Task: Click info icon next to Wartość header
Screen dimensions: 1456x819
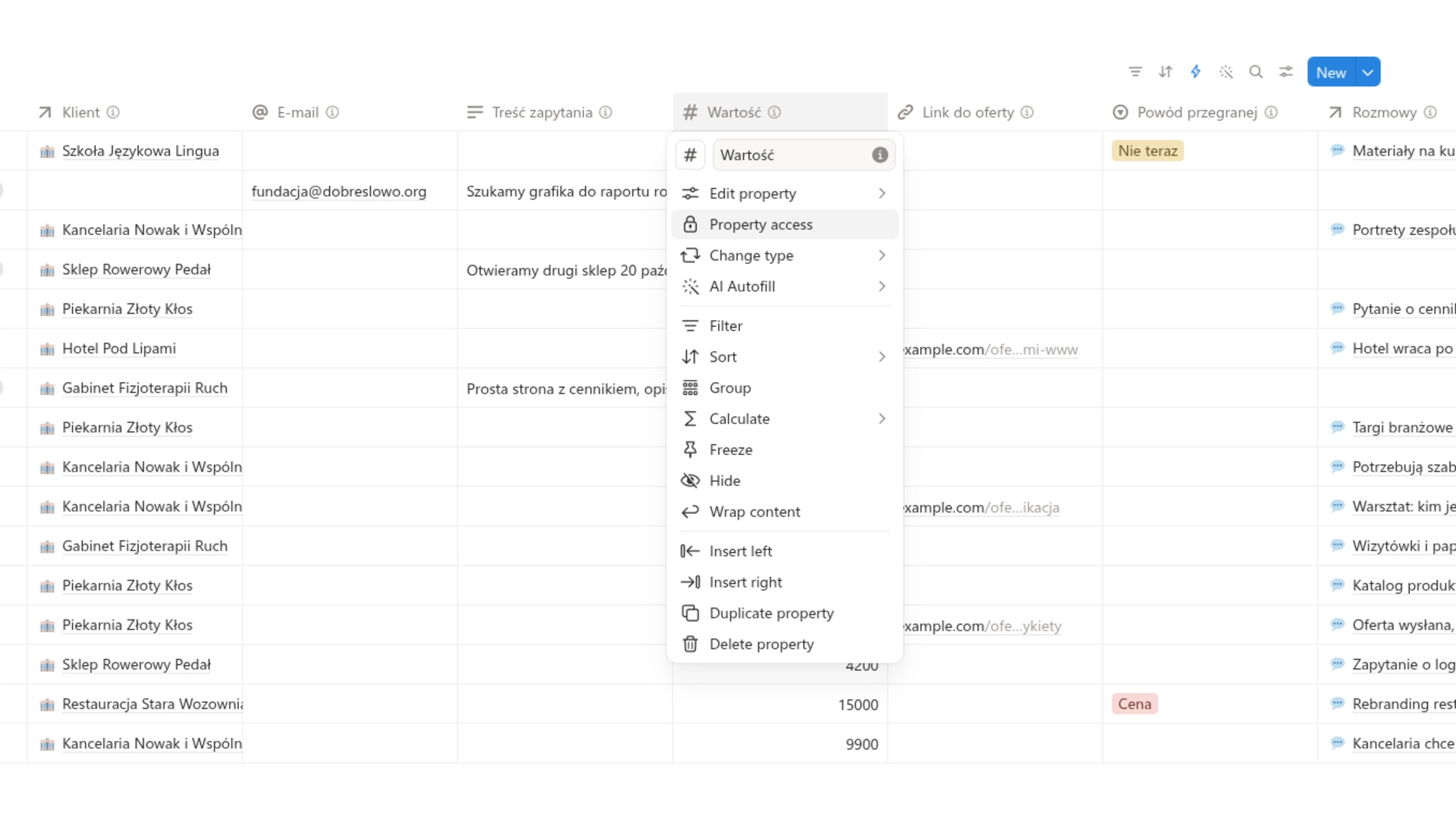Action: point(774,112)
